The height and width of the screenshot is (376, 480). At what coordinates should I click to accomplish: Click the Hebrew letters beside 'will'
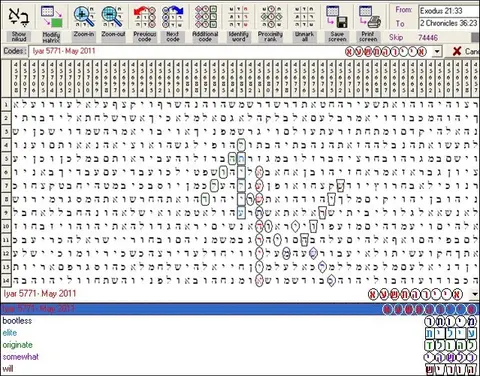point(450,369)
